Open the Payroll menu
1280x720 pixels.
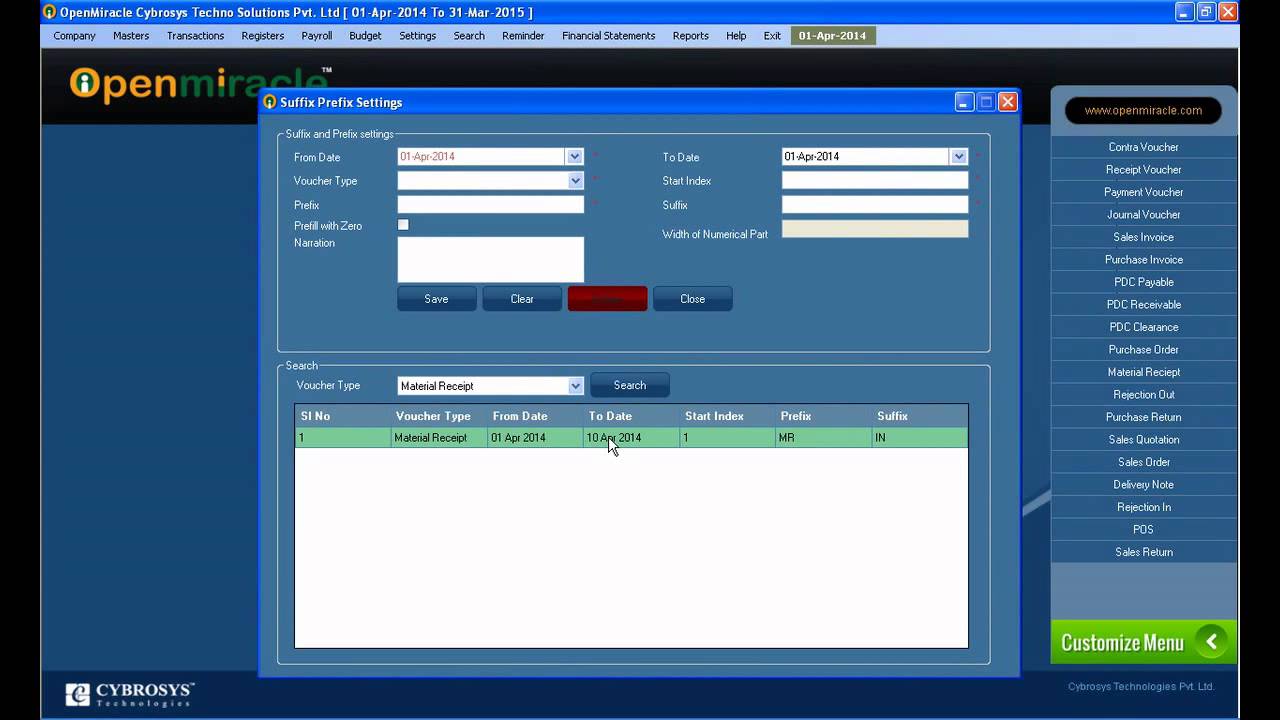click(x=317, y=36)
